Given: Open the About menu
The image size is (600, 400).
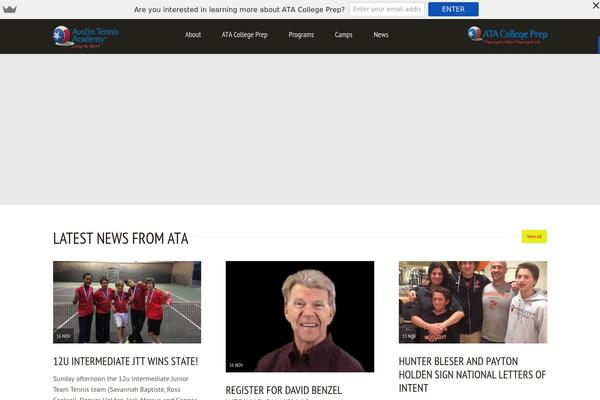Looking at the screenshot, I should (193, 35).
